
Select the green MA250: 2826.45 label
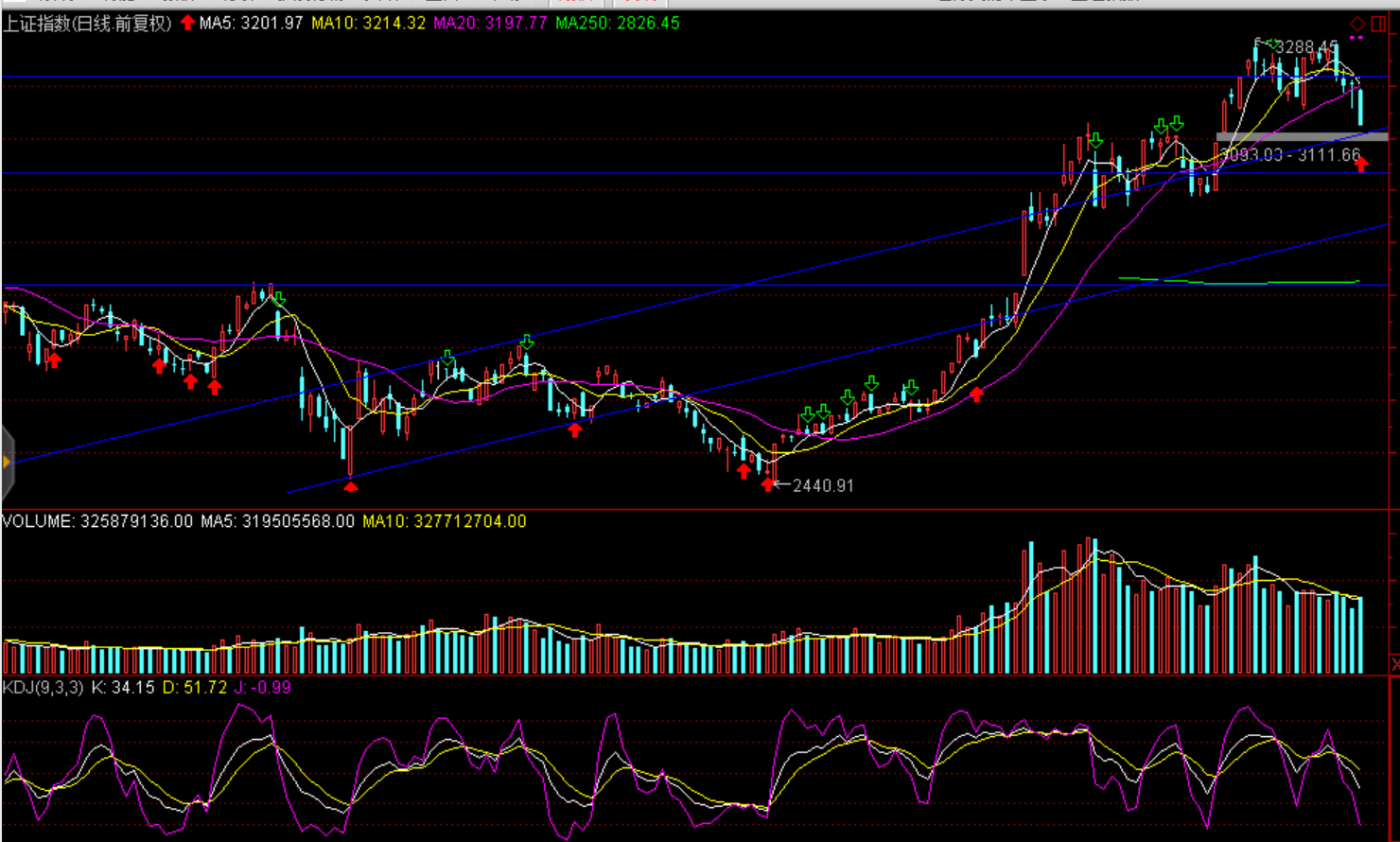pyautogui.click(x=617, y=23)
